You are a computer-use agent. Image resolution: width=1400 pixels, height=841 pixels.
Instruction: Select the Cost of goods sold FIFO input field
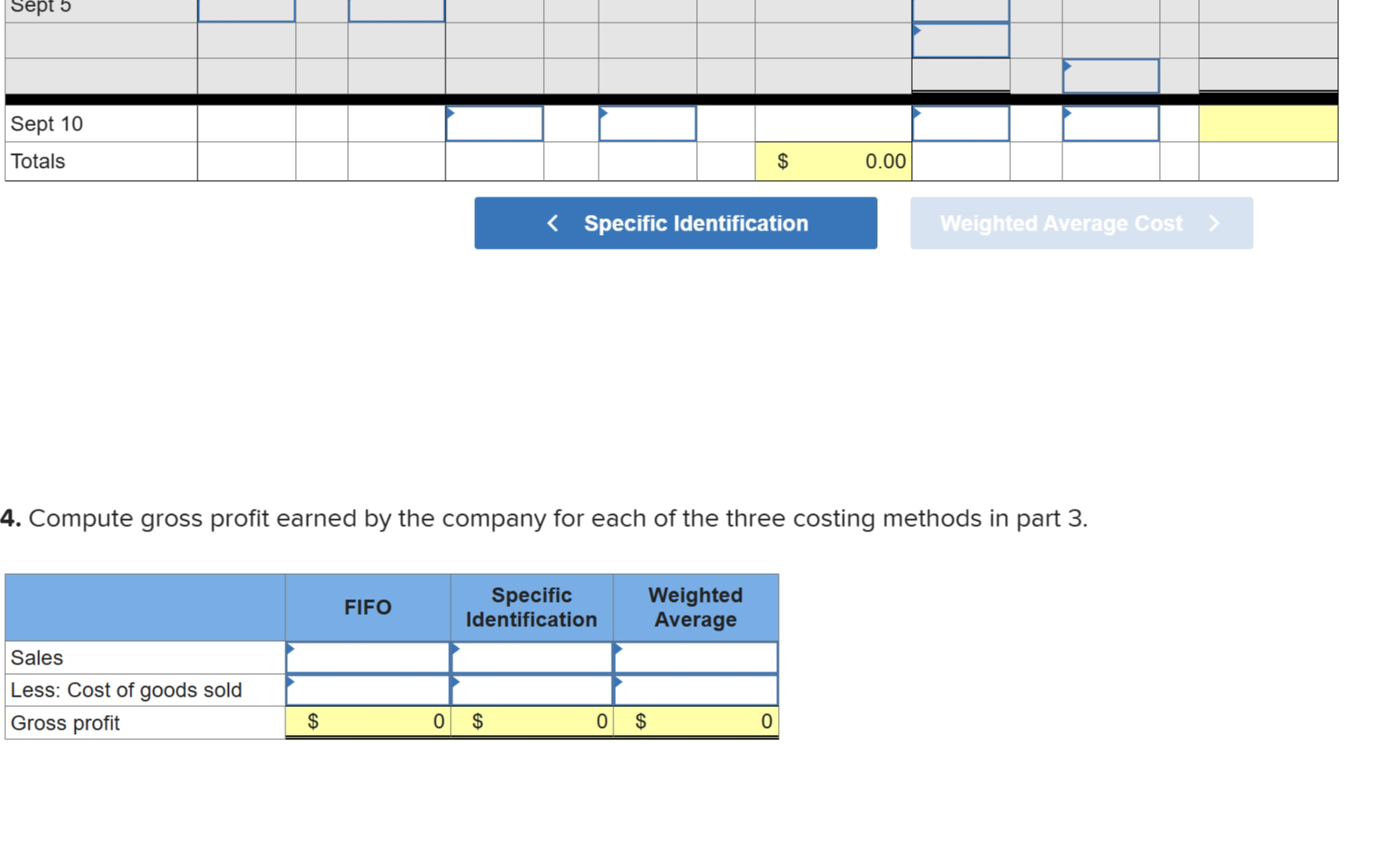pos(367,690)
